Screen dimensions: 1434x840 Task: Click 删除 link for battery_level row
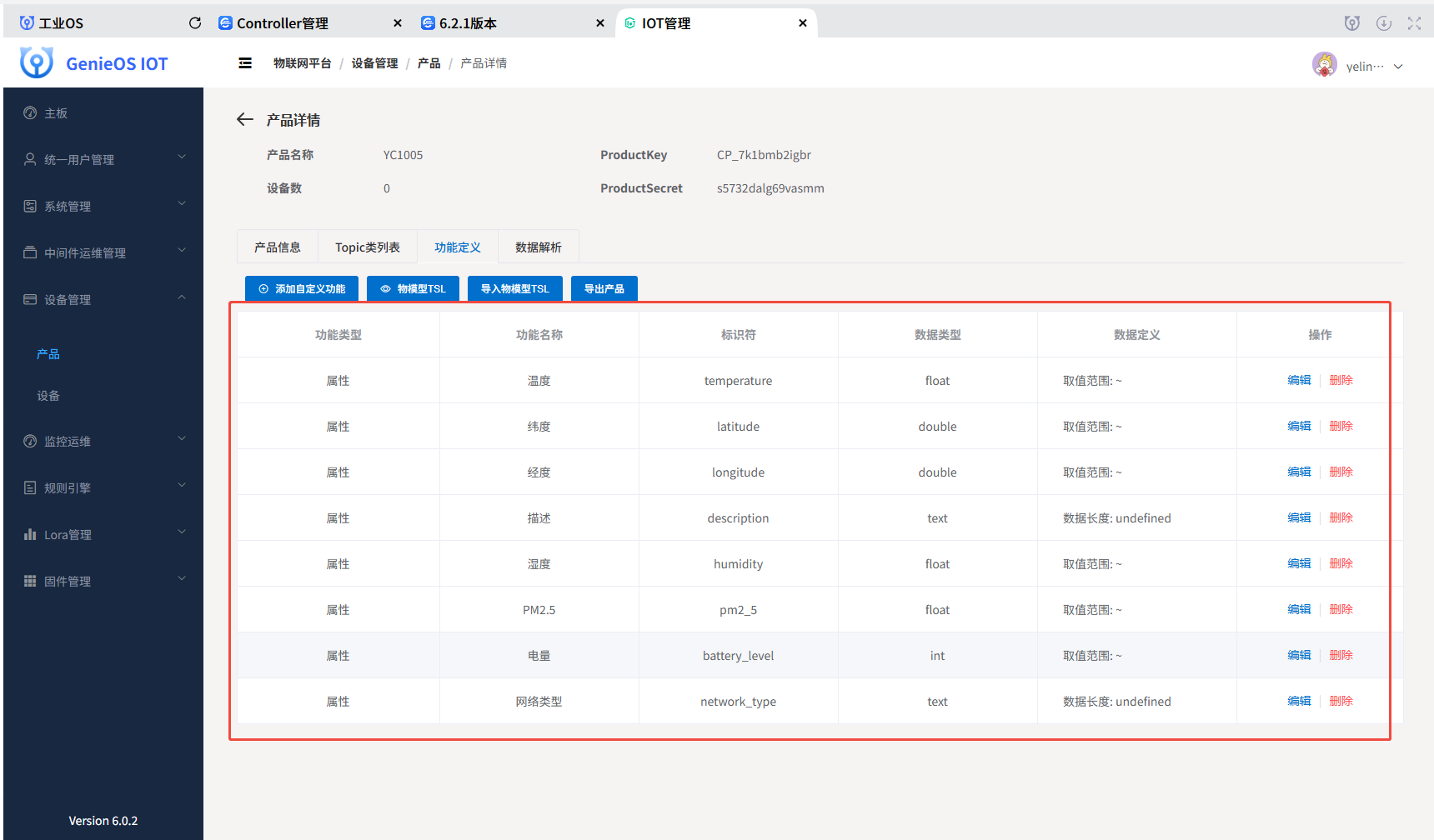click(x=1341, y=655)
